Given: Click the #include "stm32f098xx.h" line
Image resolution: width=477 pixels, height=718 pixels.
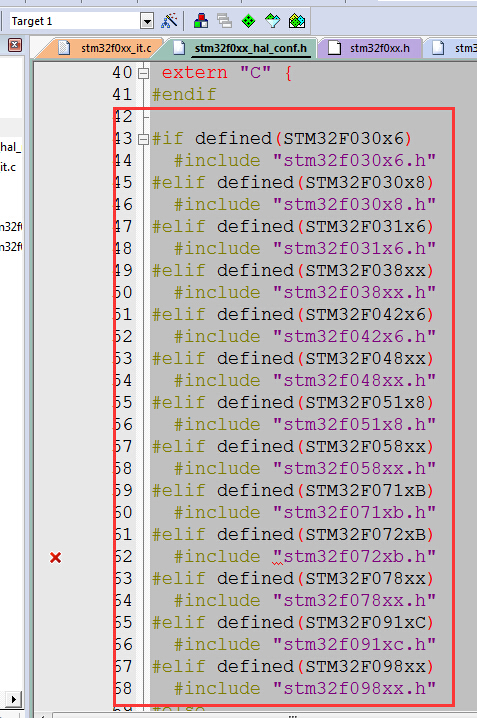Looking at the screenshot, I should coord(304,688).
